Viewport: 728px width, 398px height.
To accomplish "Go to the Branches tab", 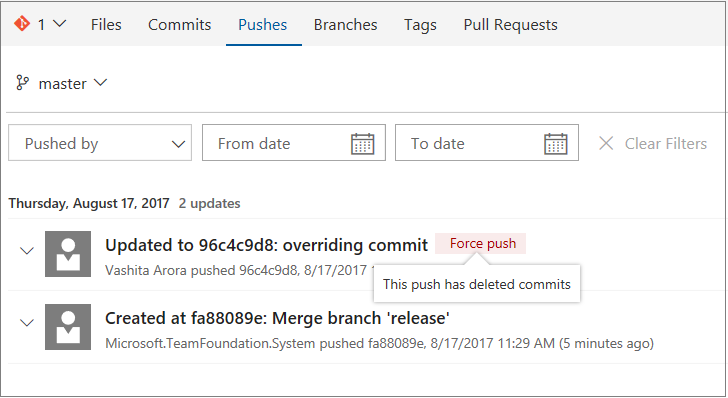I will point(345,25).
